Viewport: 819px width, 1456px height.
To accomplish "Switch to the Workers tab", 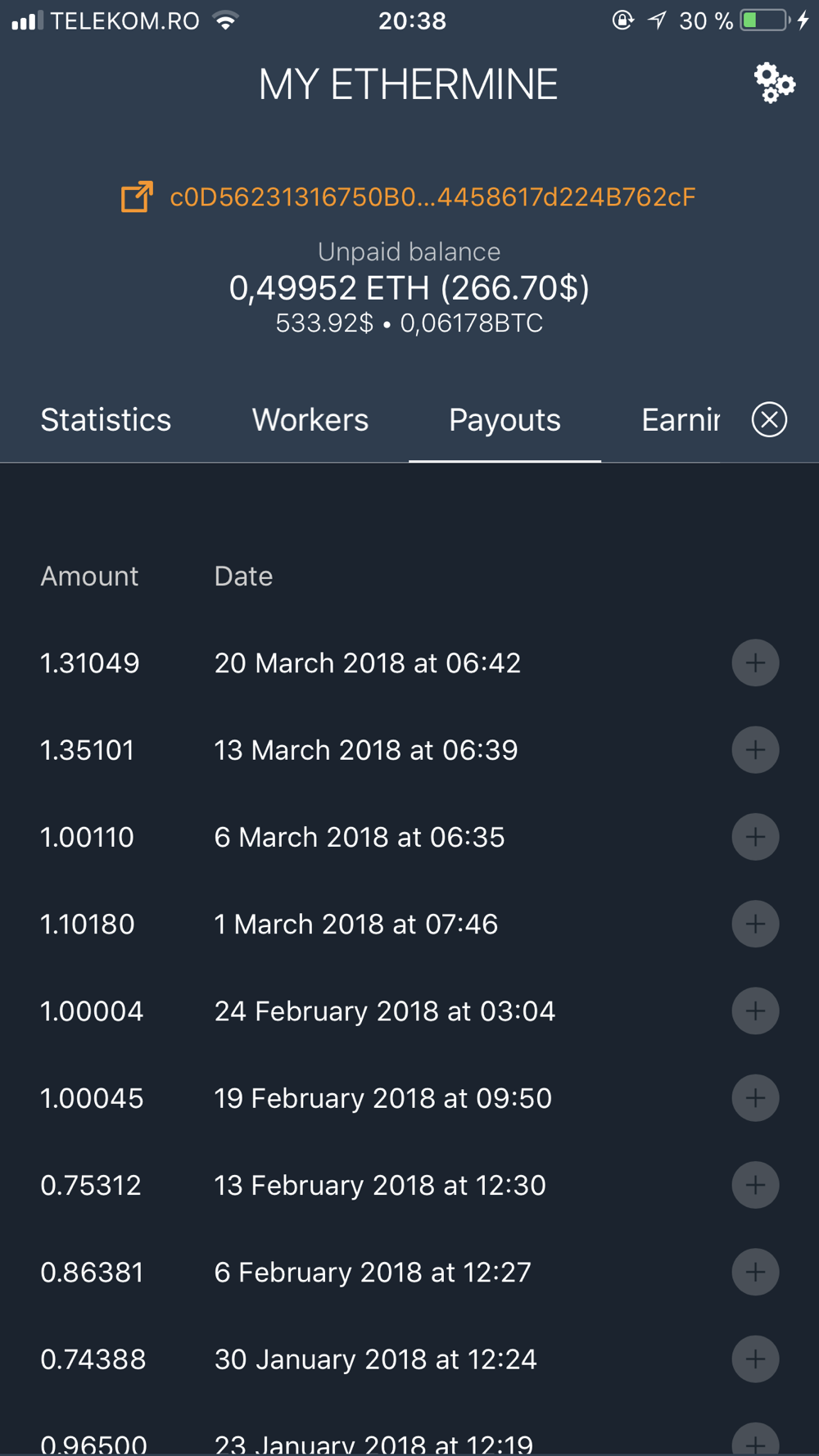I will (x=310, y=419).
